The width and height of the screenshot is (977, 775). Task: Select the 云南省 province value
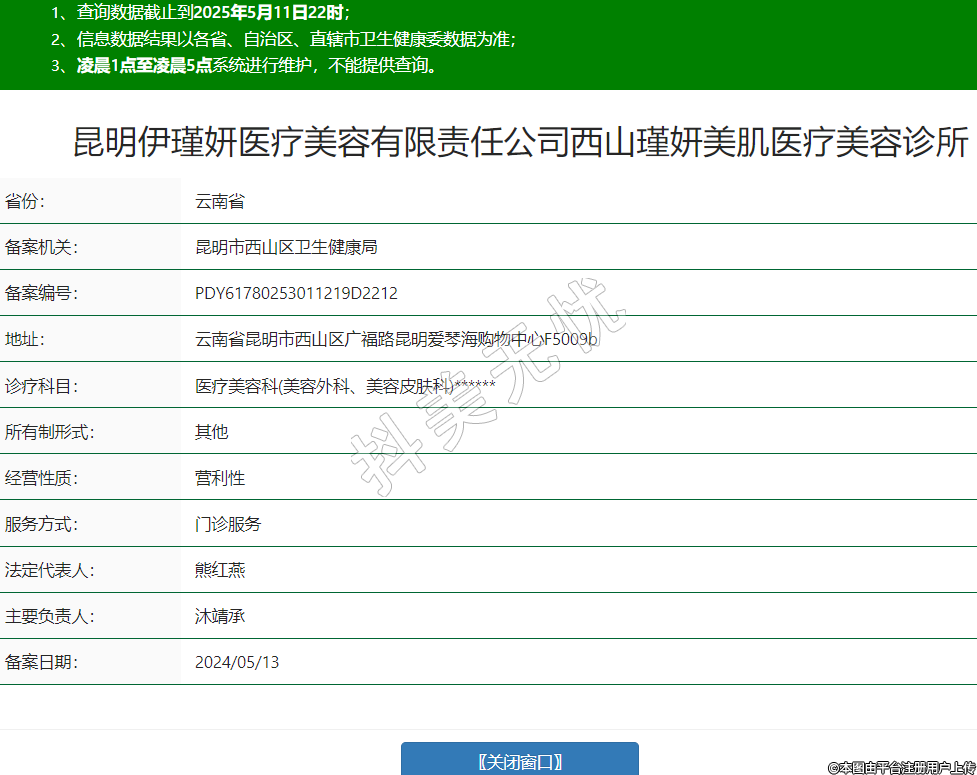click(x=220, y=201)
